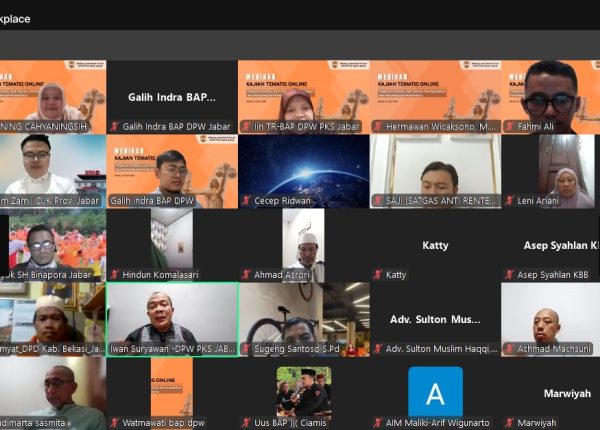Click muted mic icon beside Katty name label
Image resolution: width=600 pixels, height=430 pixels.
coord(378,275)
